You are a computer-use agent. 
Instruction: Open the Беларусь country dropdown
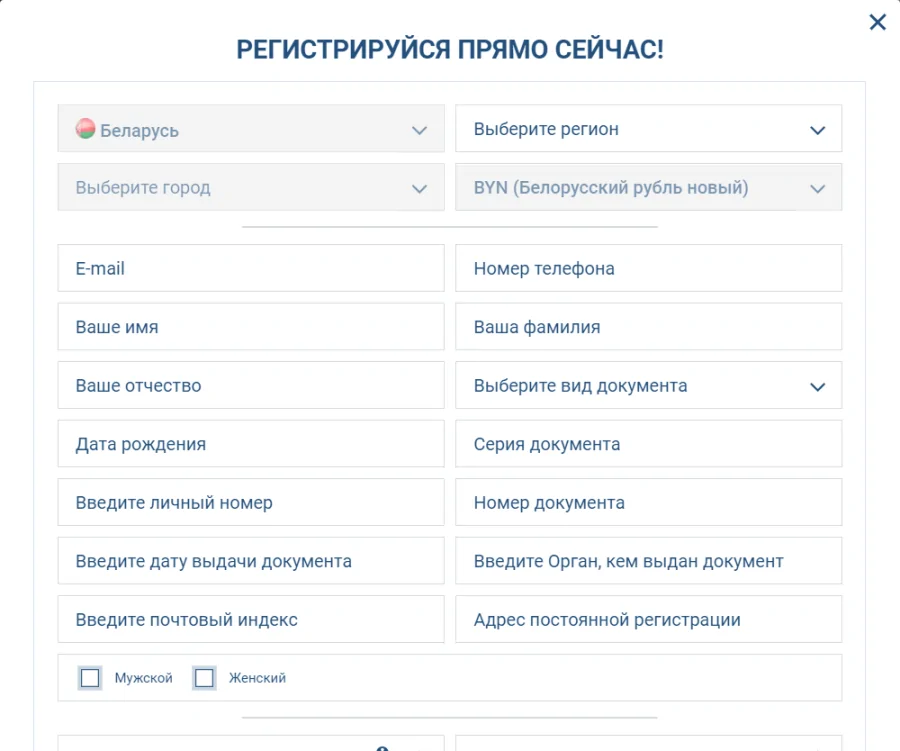click(x=250, y=129)
